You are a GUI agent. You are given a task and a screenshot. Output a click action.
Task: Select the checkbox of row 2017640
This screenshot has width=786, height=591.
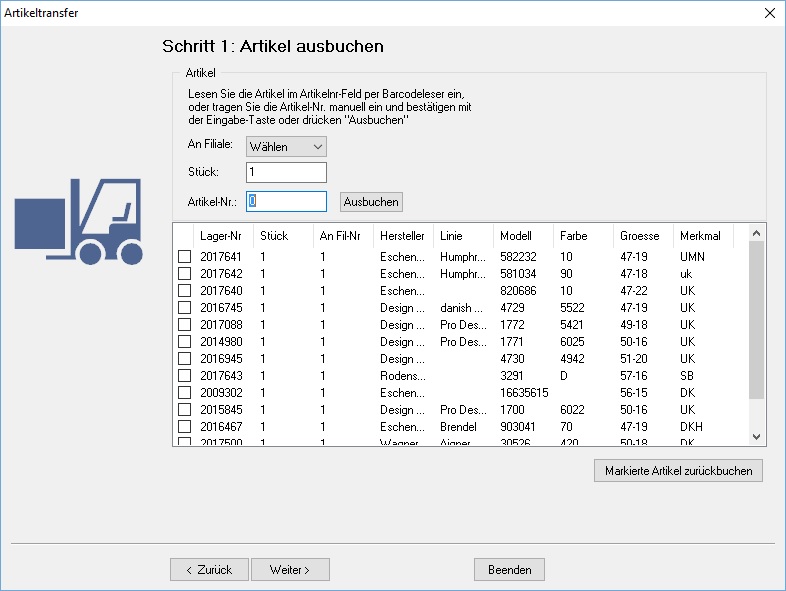coord(184,291)
